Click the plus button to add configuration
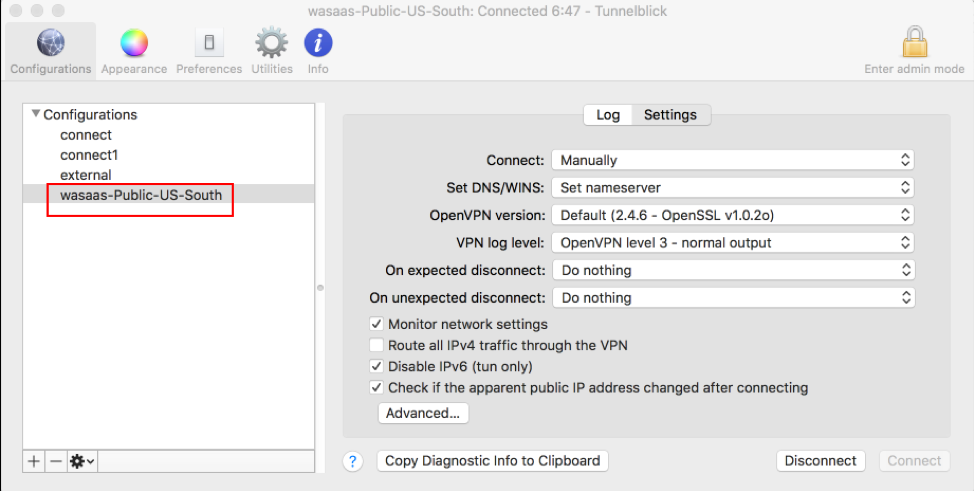 34,461
